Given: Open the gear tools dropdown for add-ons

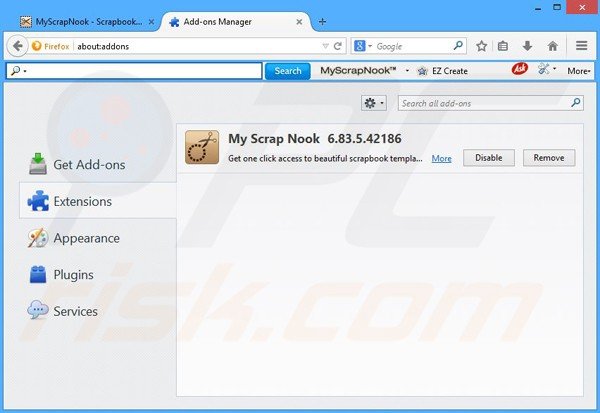Looking at the screenshot, I should 374,103.
